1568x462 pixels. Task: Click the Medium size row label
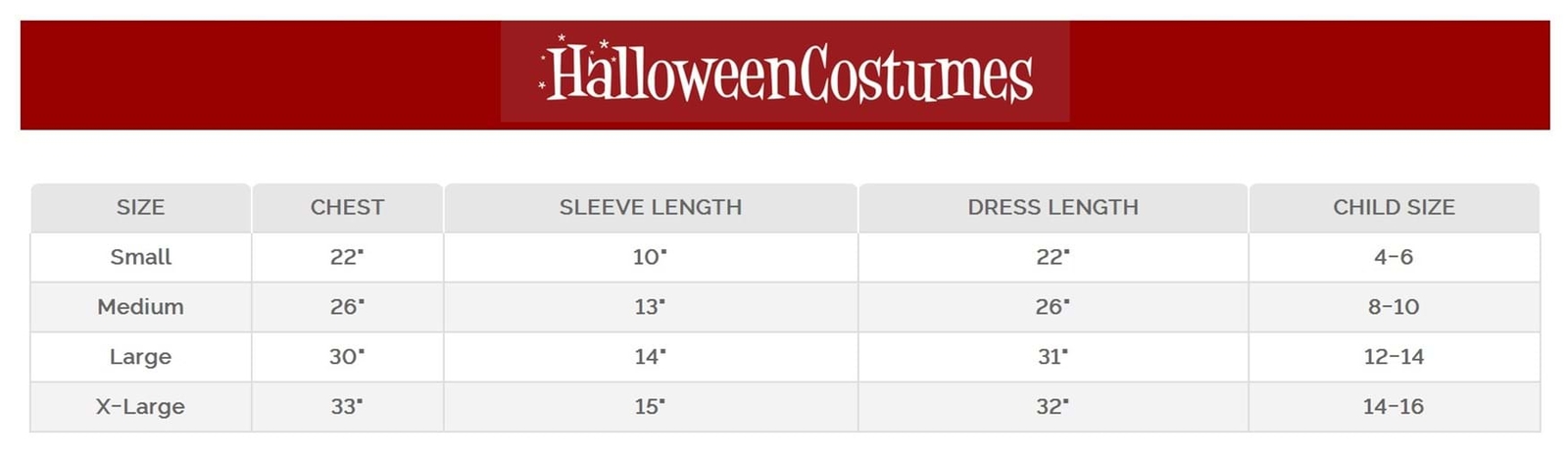tap(140, 307)
